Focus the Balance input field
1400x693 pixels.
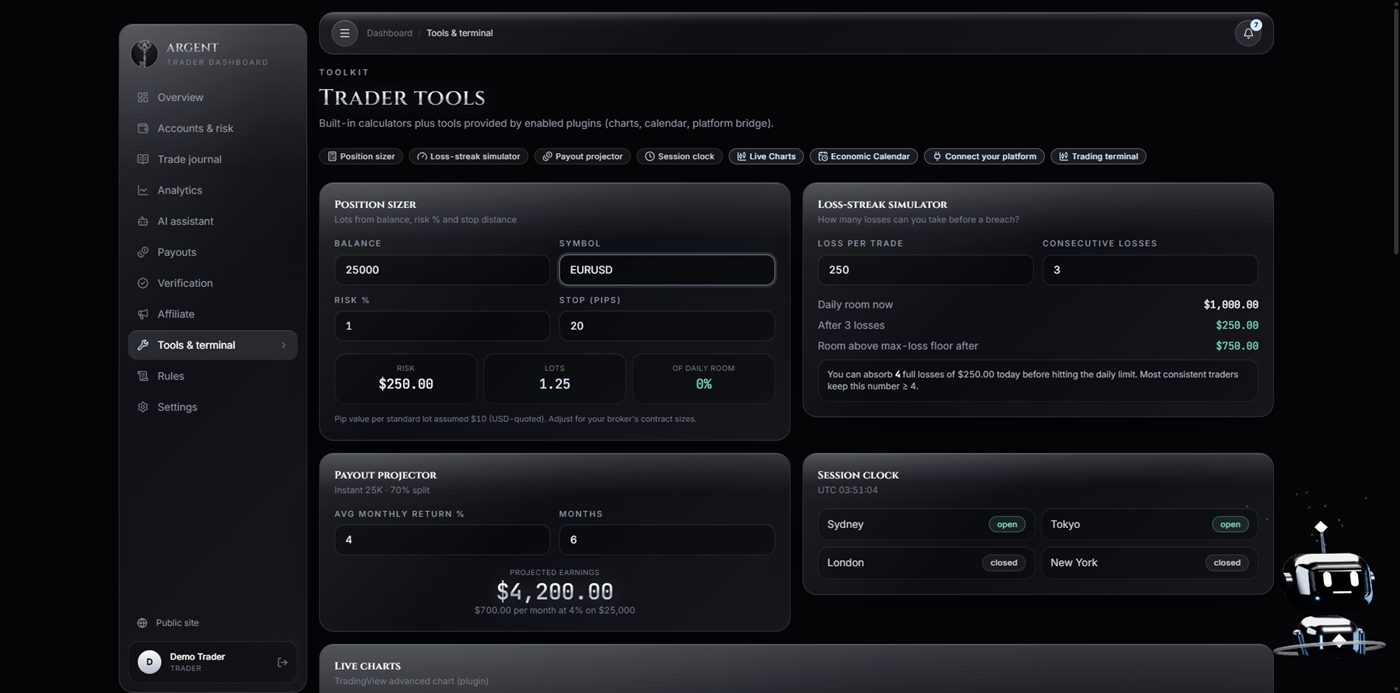(442, 270)
